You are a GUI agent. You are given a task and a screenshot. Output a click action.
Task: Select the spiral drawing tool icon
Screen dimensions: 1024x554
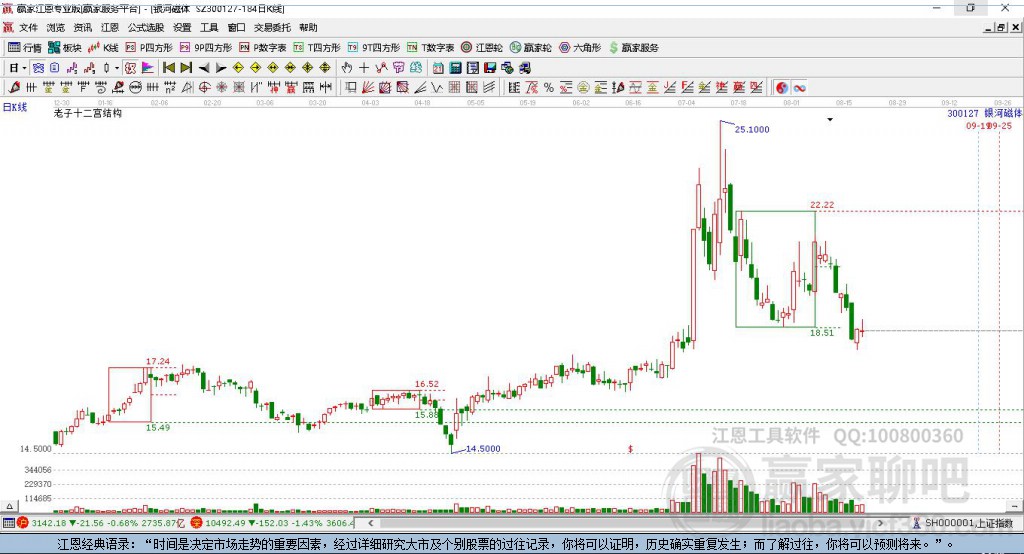[101, 88]
